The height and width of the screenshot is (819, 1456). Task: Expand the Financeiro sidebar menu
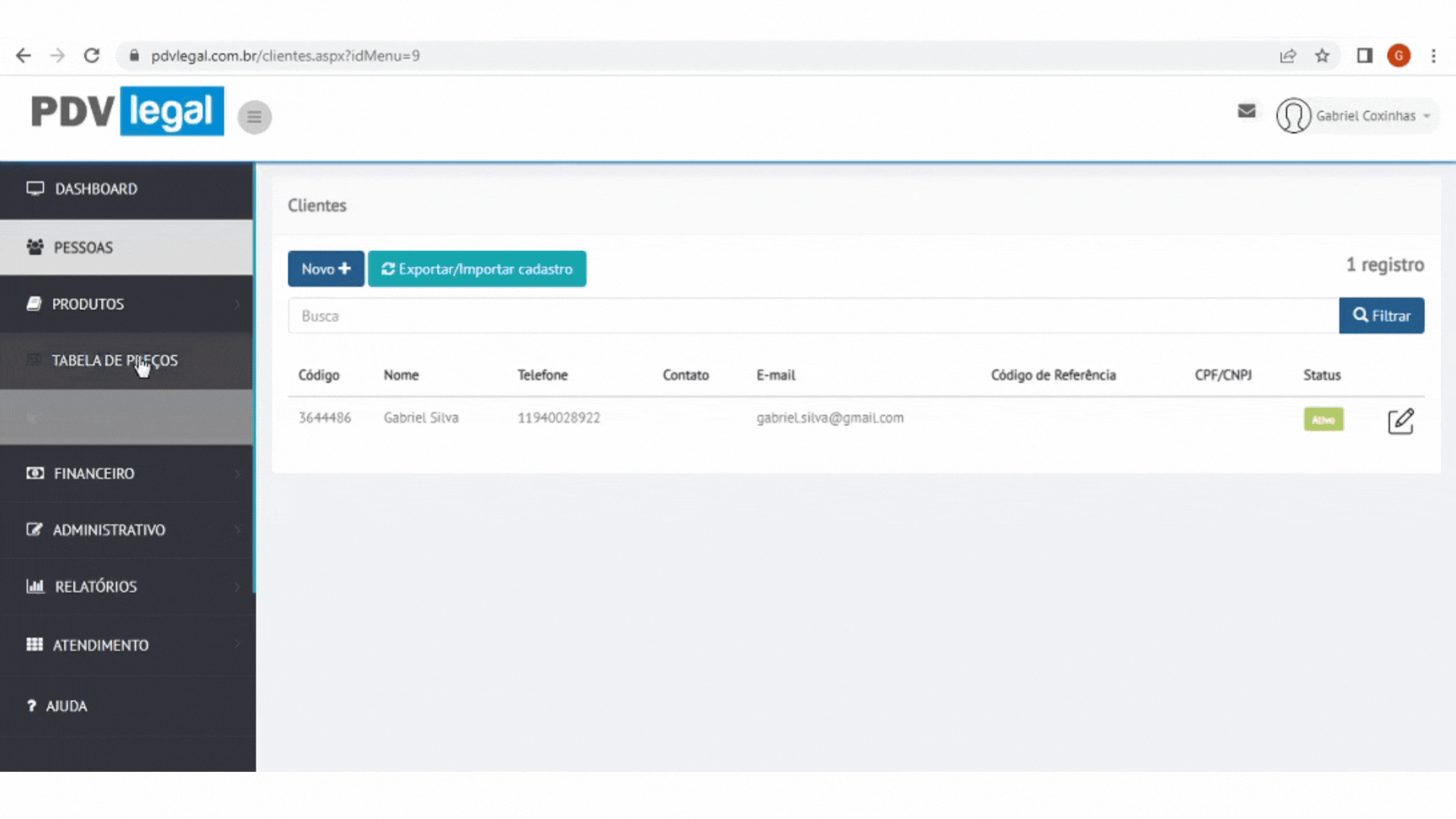pyautogui.click(x=94, y=474)
